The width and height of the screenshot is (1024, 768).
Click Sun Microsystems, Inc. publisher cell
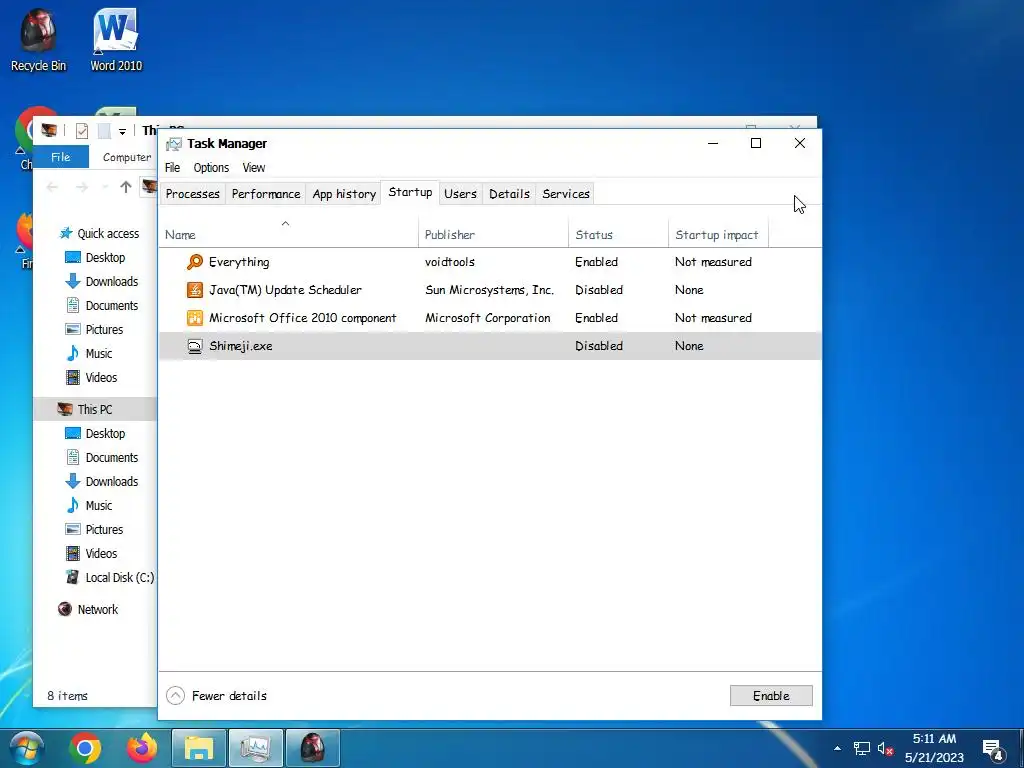[489, 290]
